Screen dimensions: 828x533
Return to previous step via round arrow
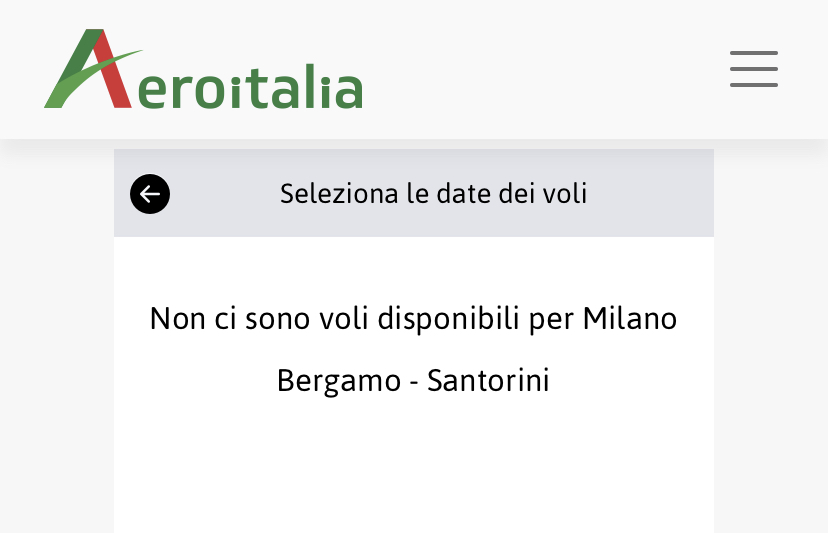[150, 194]
